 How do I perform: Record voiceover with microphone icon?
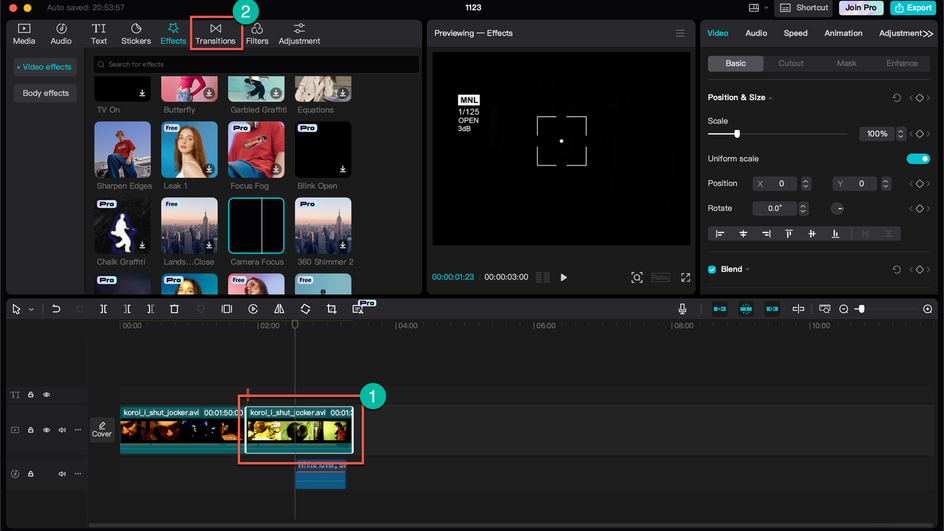click(x=682, y=309)
